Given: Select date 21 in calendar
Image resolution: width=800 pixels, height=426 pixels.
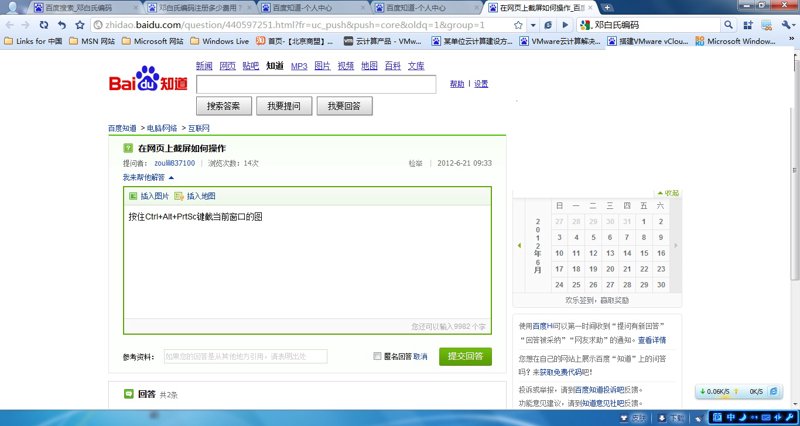Looking at the screenshot, I should (x=627, y=269).
